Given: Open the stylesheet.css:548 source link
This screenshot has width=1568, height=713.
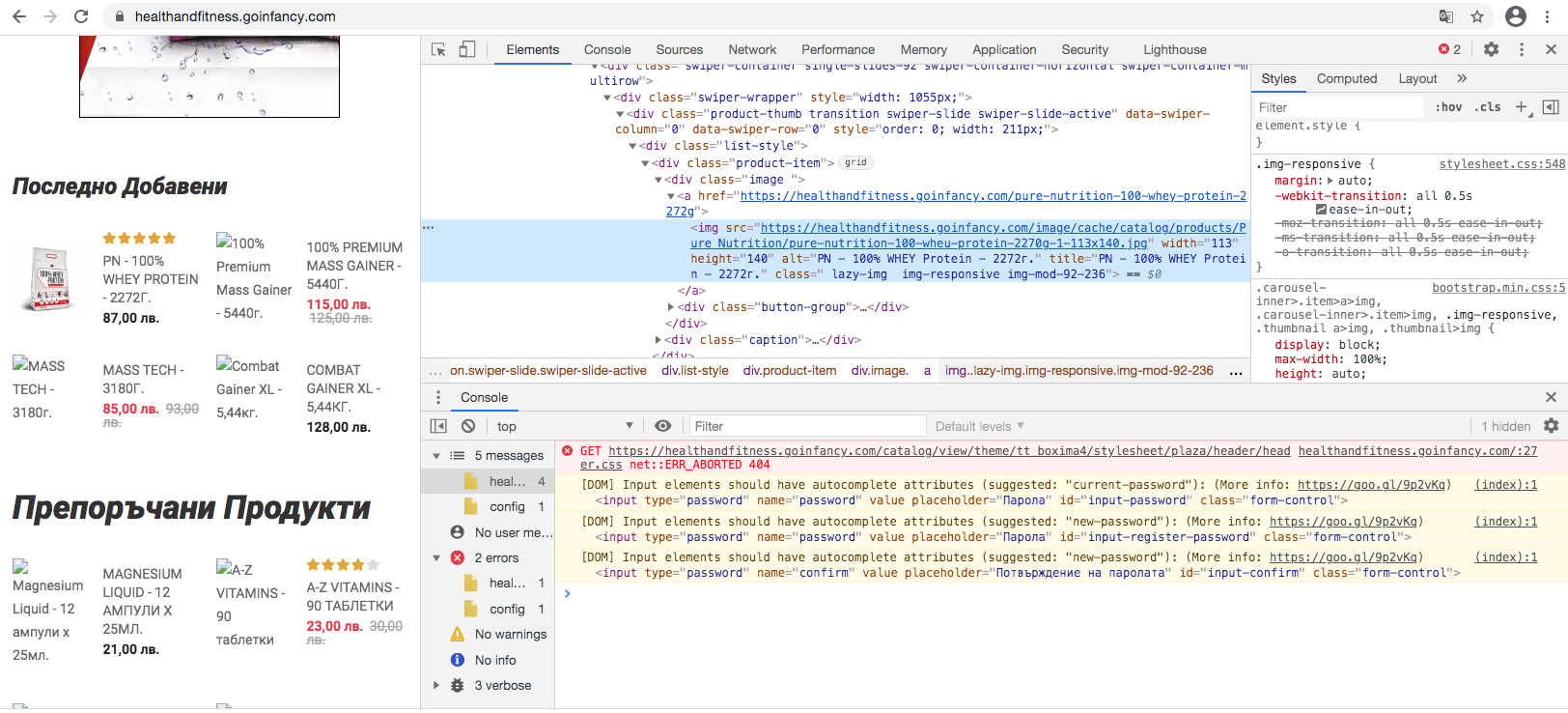Looking at the screenshot, I should [1502, 164].
